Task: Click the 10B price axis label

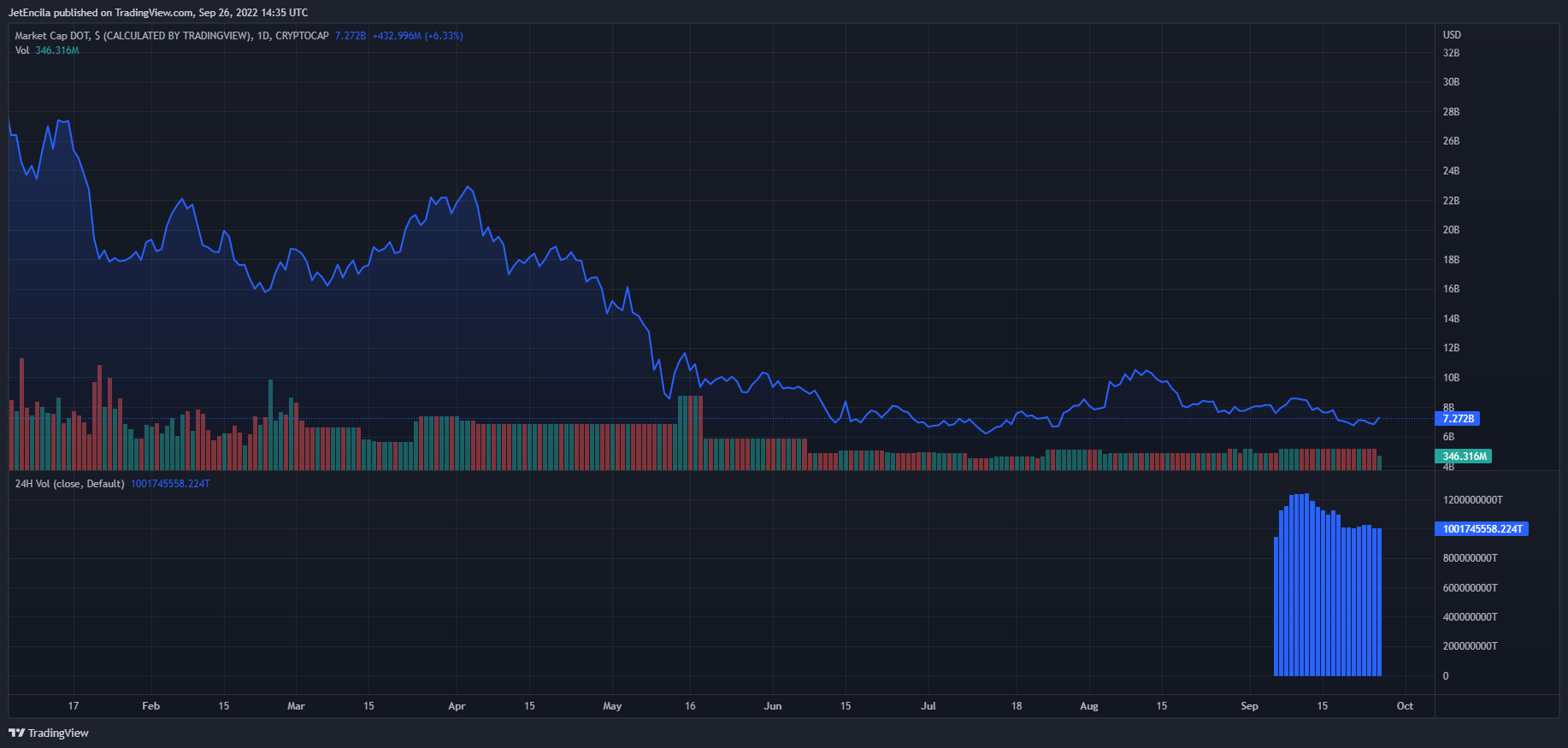Action: (1451, 378)
